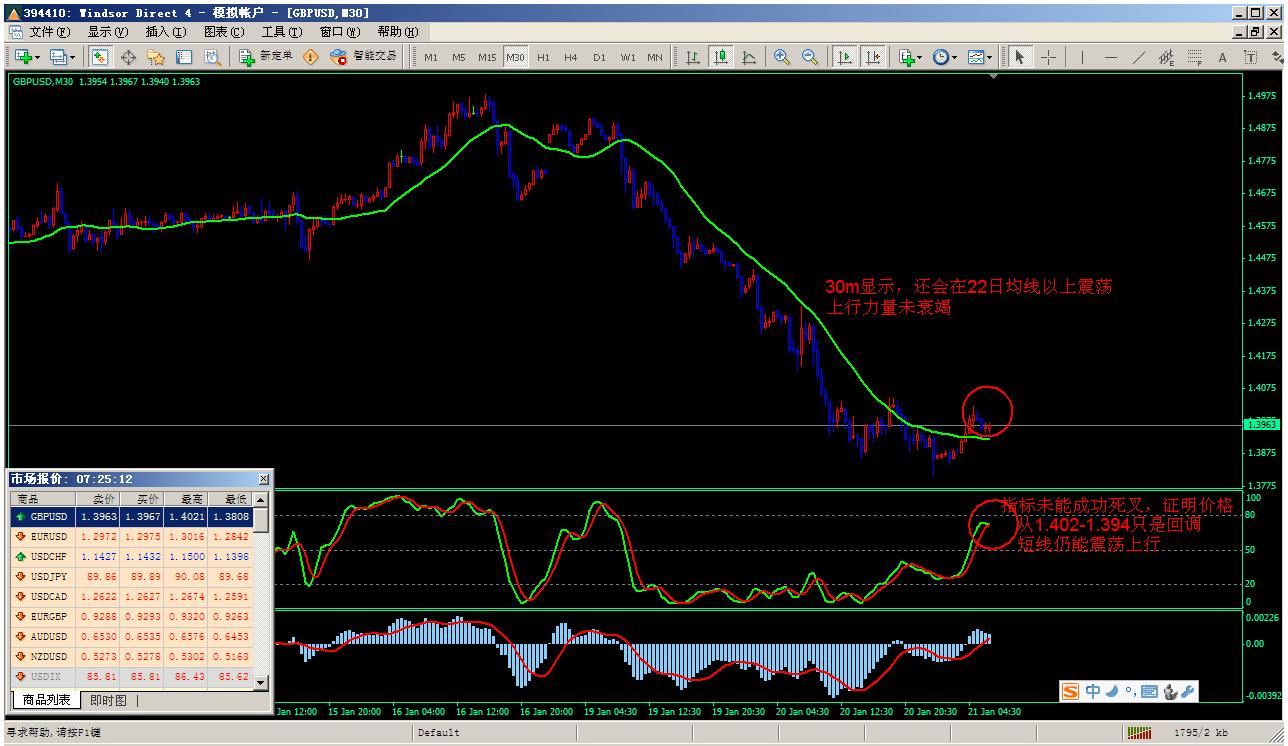Select the USDCAD symbol row
1288x746 pixels.
(131, 597)
